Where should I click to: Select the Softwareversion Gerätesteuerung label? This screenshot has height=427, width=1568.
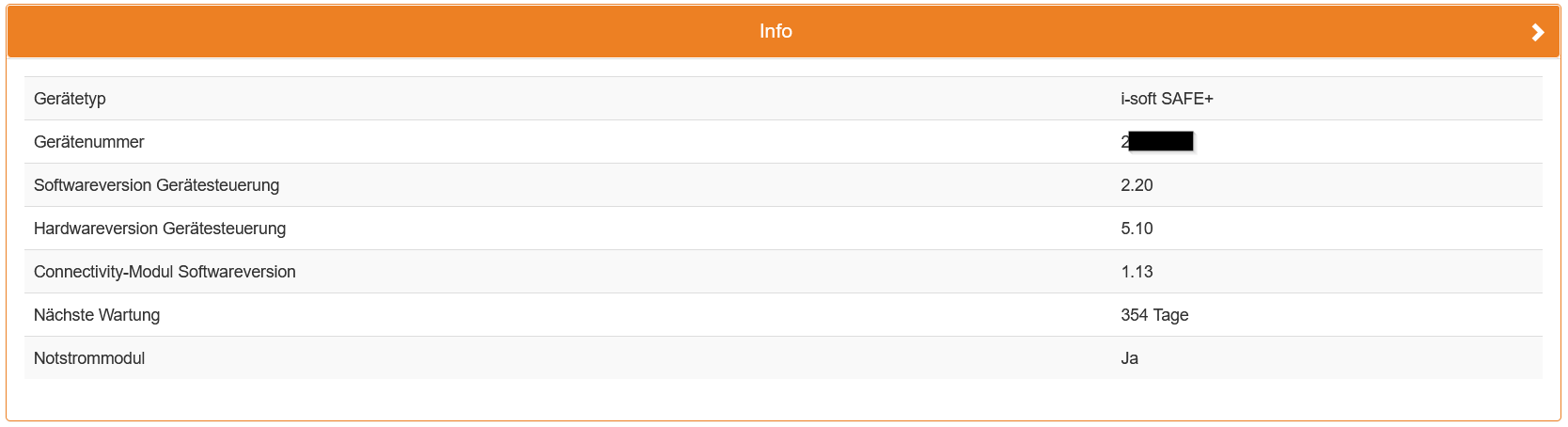(156, 185)
